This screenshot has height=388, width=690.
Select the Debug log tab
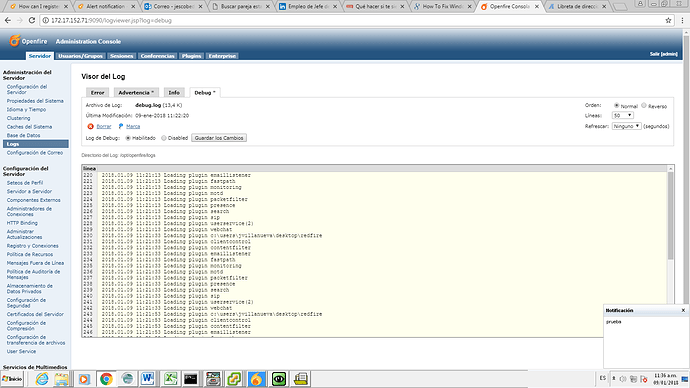coord(205,92)
